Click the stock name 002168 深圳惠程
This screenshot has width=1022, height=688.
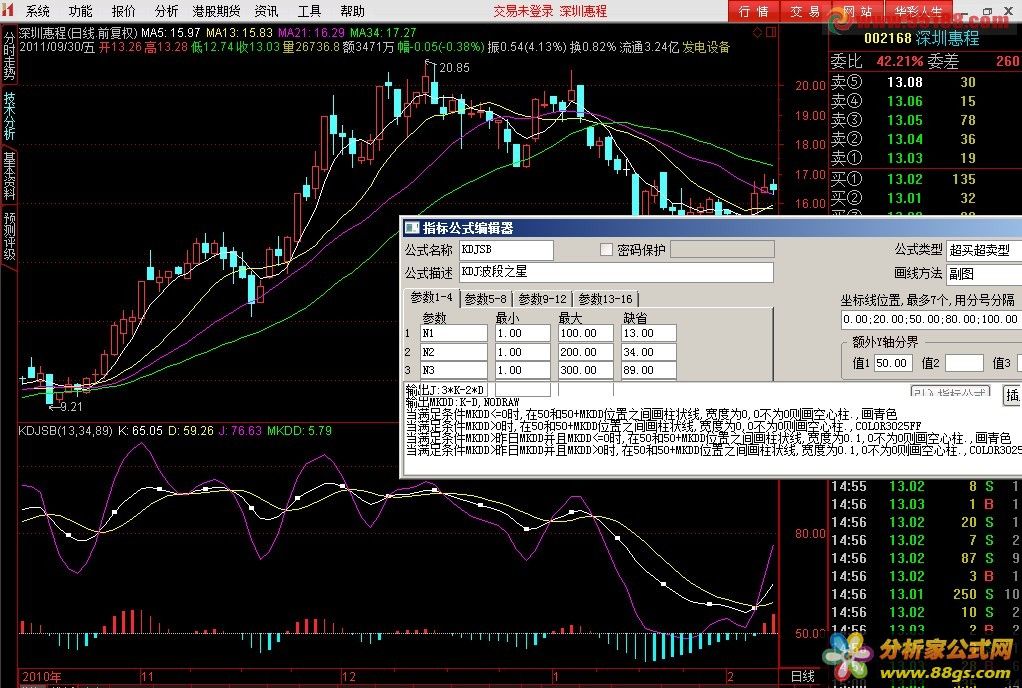(922, 38)
